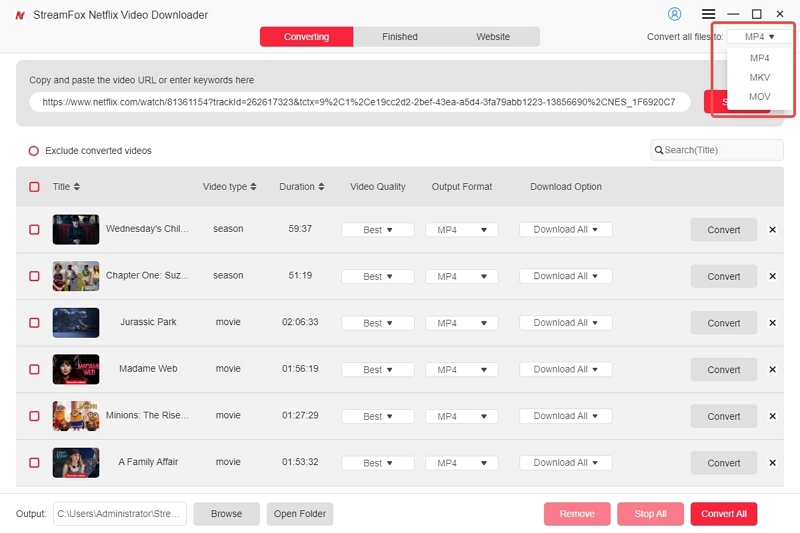Choose MOV in format list

click(x=759, y=97)
